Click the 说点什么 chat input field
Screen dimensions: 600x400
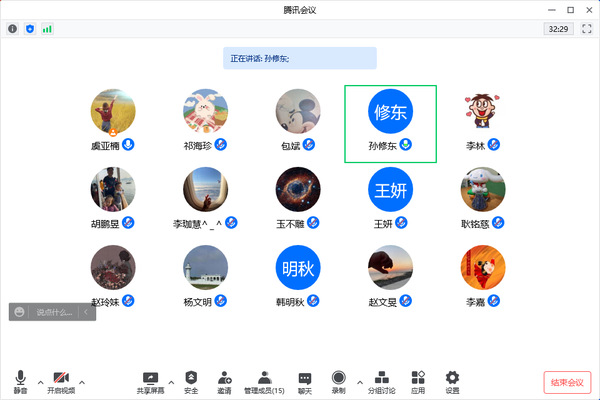pyautogui.click(x=54, y=313)
